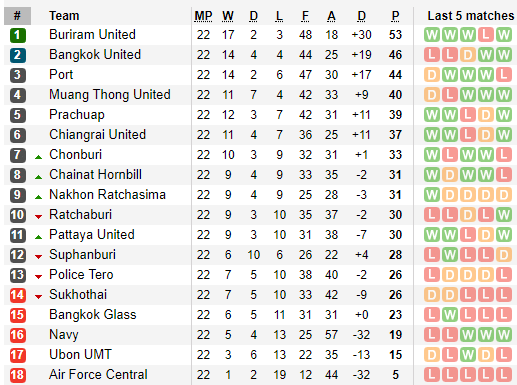Open the Muang Thong United team link
Screen dimensions: 517x385
coord(110,95)
